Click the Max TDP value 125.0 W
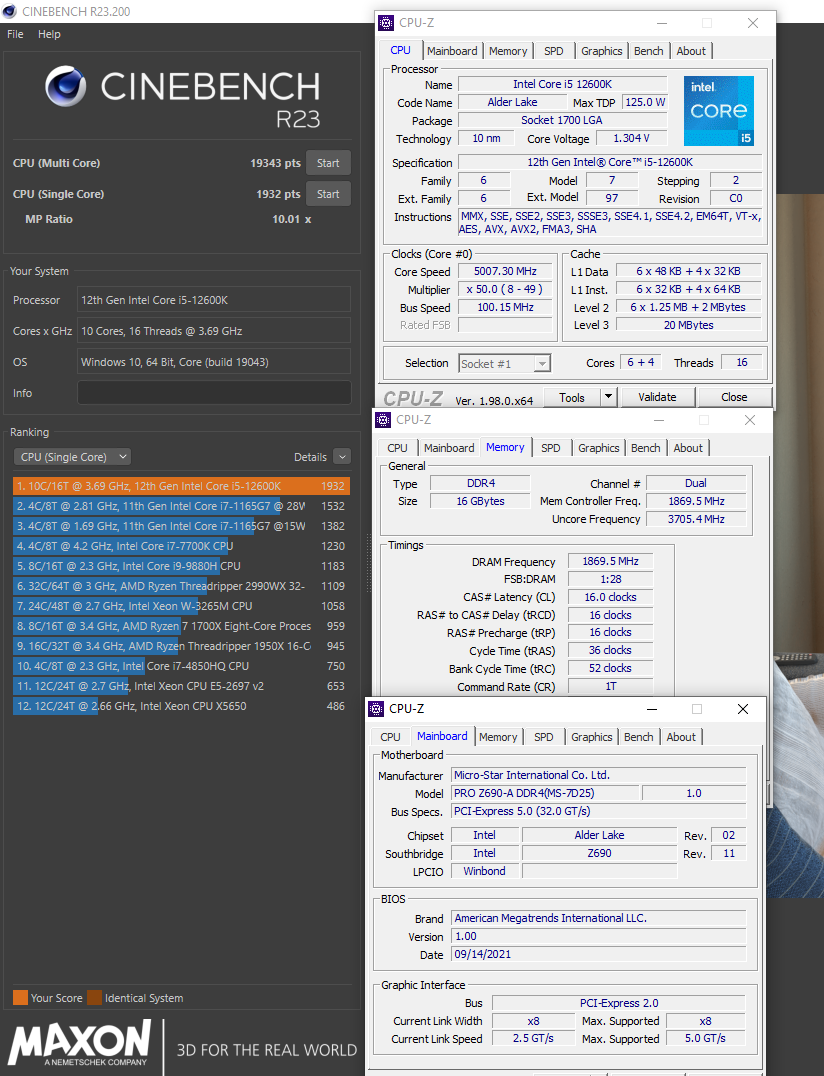 point(645,102)
